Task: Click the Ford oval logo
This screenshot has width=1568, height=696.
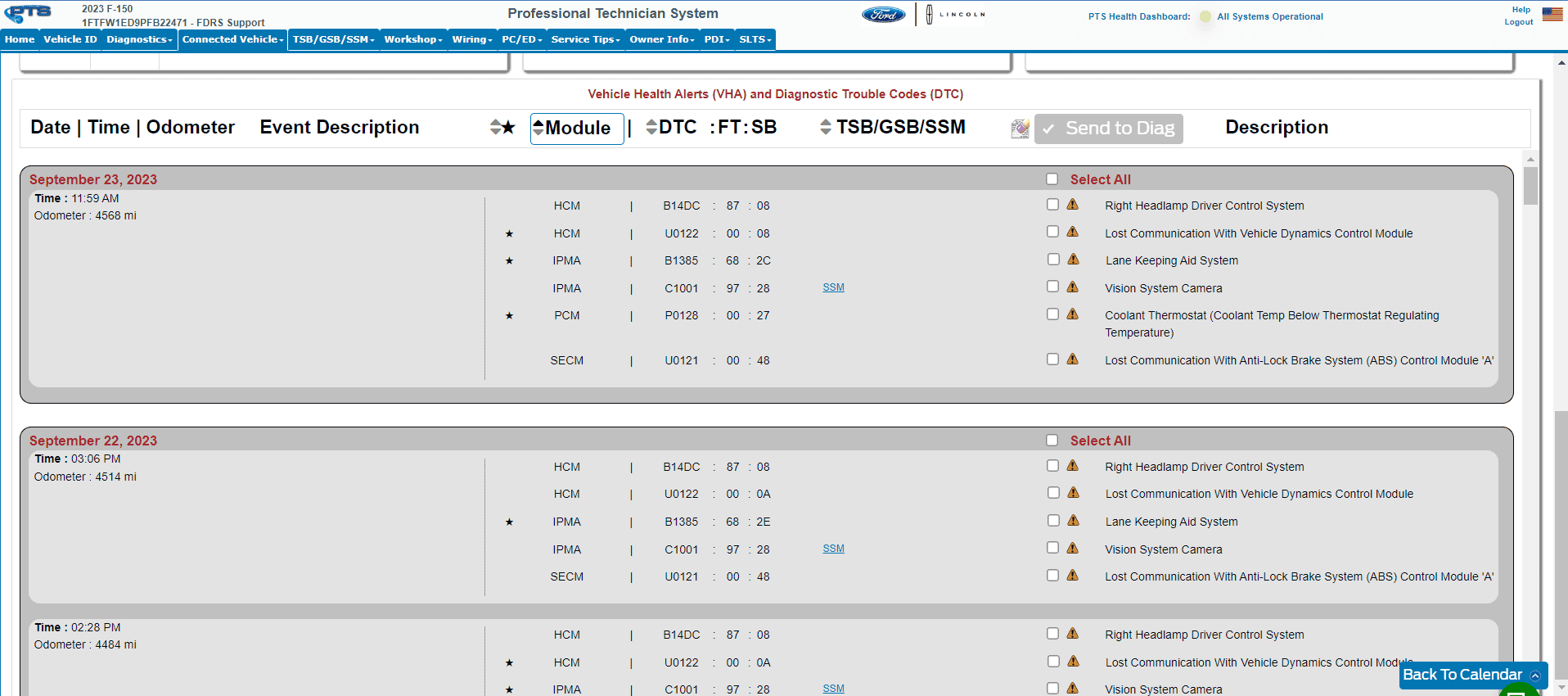Action: point(883,15)
